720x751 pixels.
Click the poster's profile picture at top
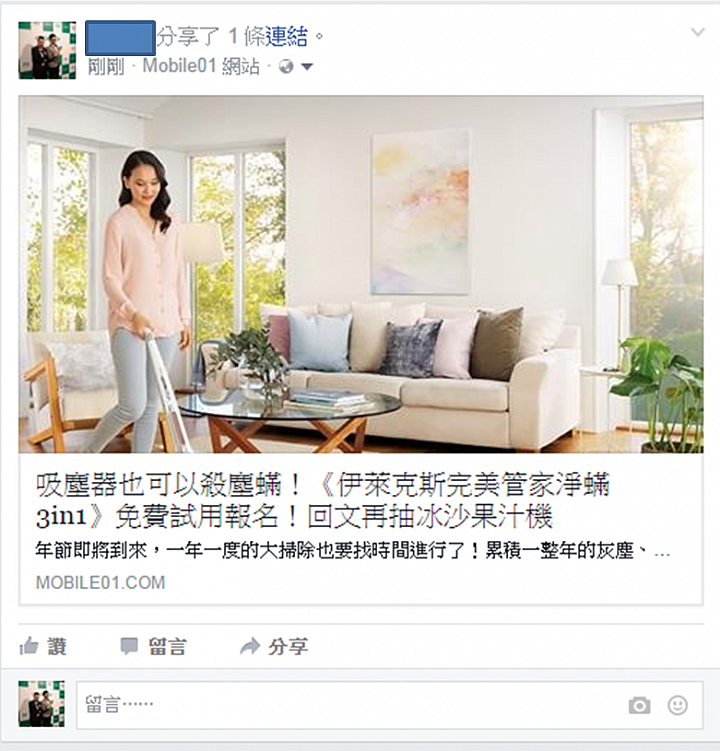(x=47, y=50)
